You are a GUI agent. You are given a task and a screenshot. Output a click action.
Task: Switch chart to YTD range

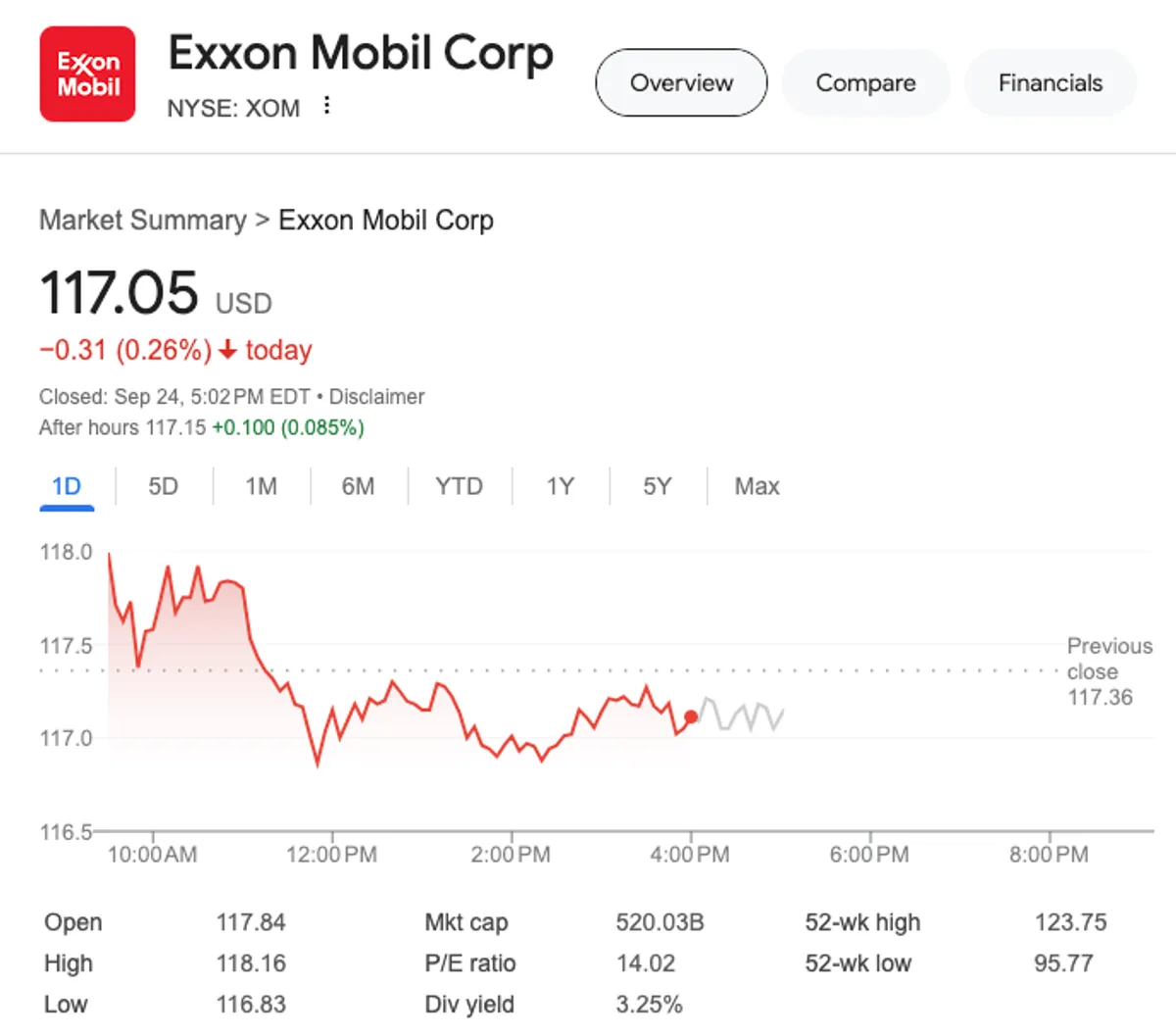click(x=459, y=486)
